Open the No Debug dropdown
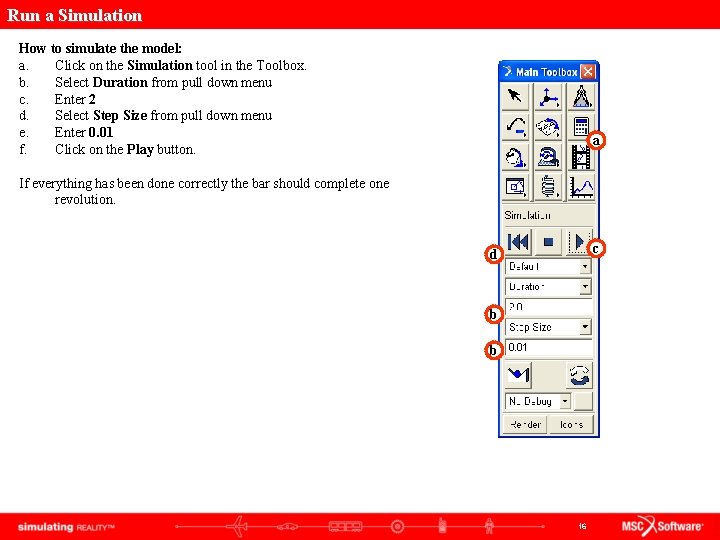The width and height of the screenshot is (720, 540). point(538,401)
